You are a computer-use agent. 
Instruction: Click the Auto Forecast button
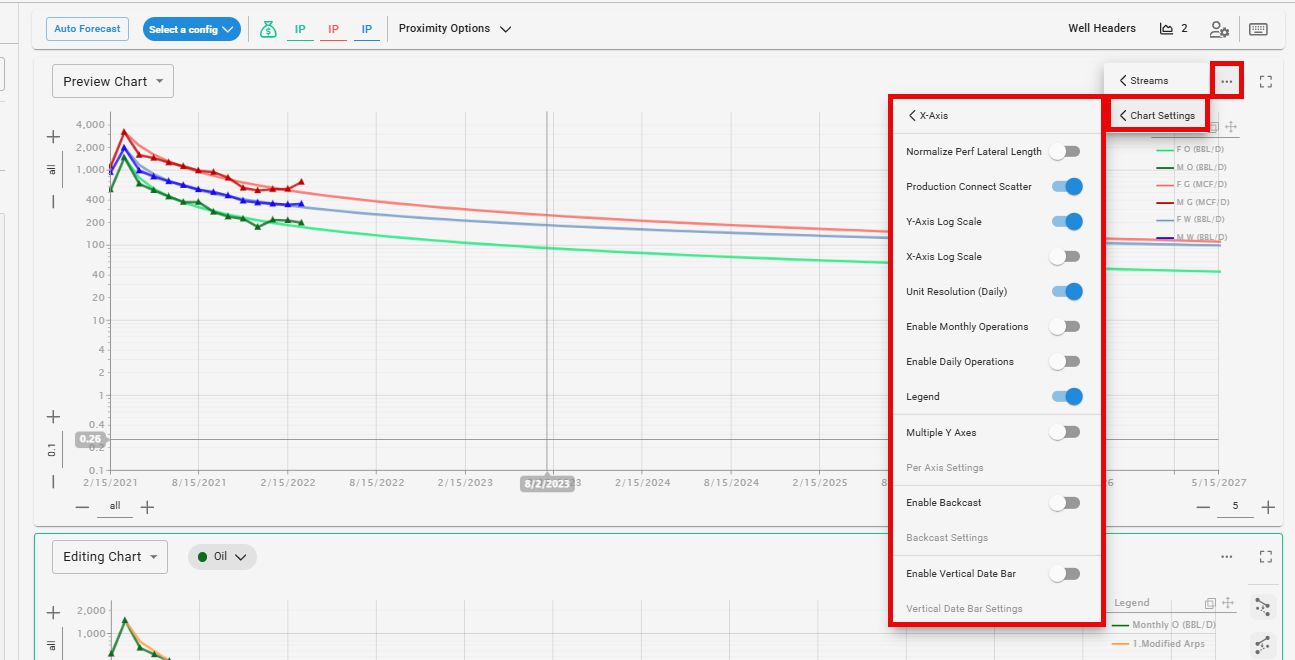pyautogui.click(x=87, y=29)
